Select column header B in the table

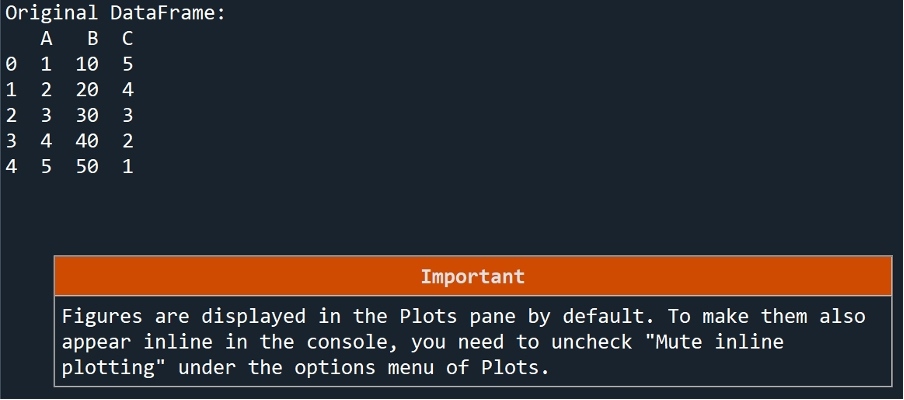(x=93, y=39)
